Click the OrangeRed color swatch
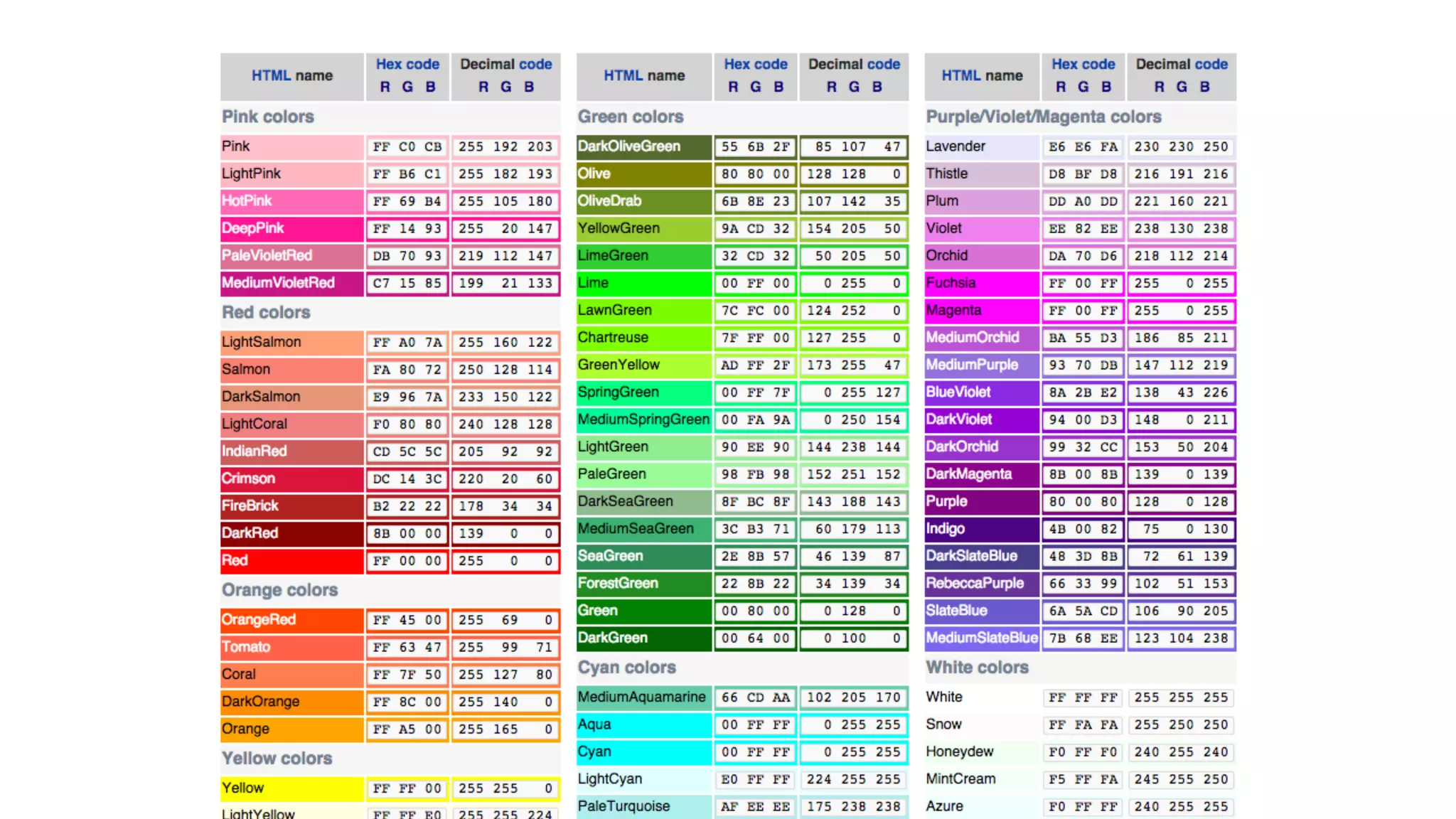Image resolution: width=1456 pixels, height=819 pixels. (x=291, y=620)
